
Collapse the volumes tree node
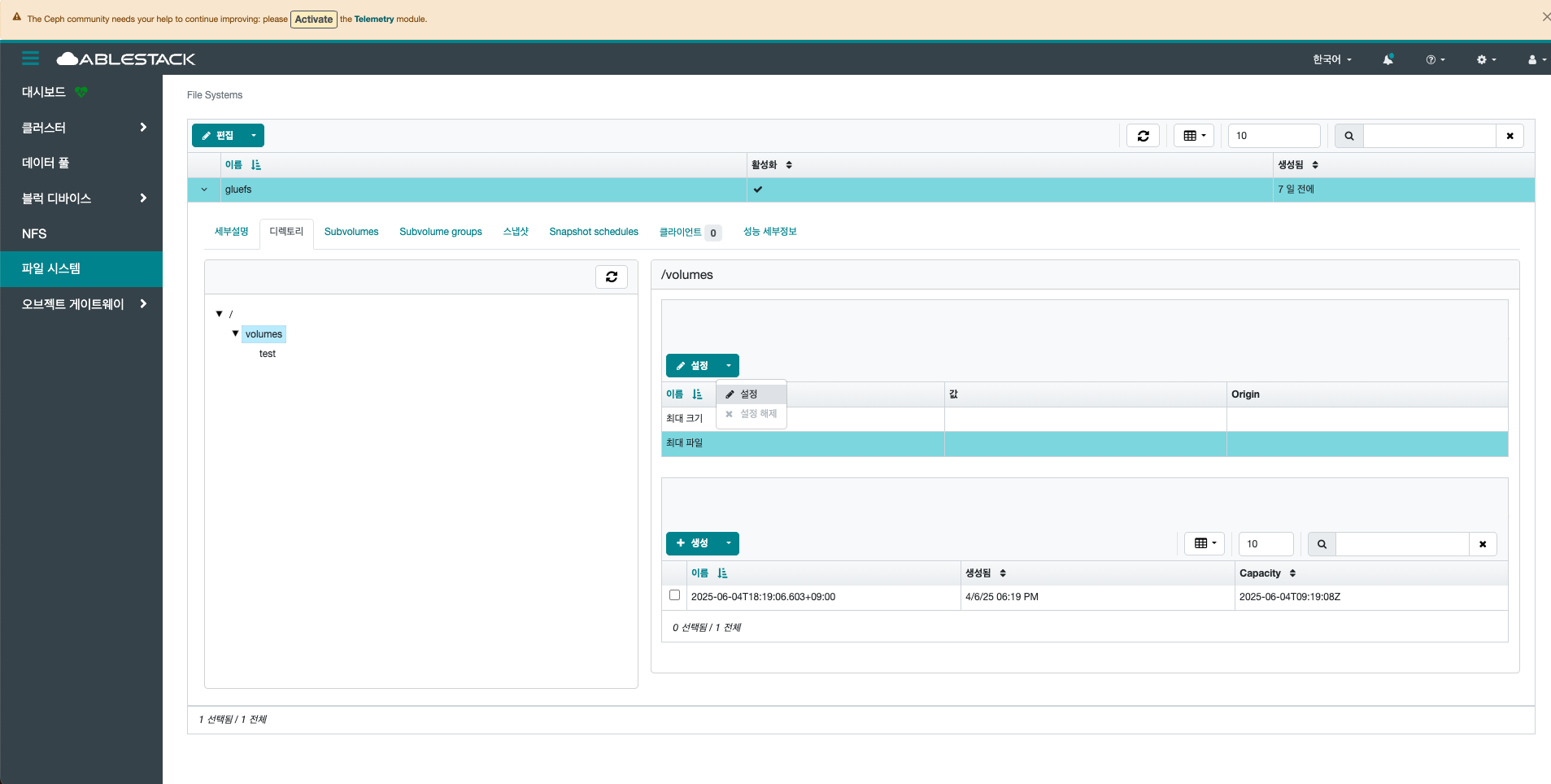click(236, 333)
